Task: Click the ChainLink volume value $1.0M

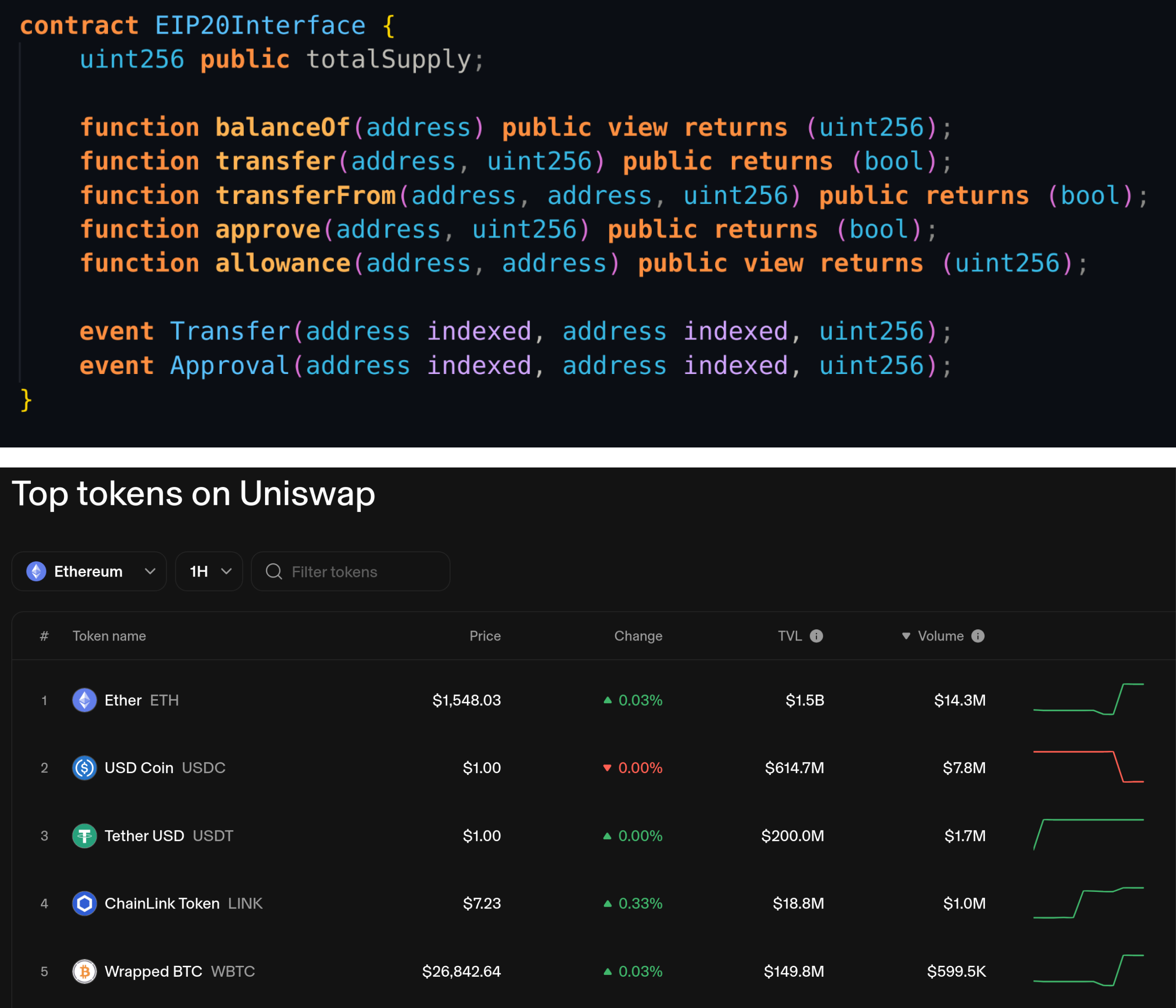Action: coord(964,903)
